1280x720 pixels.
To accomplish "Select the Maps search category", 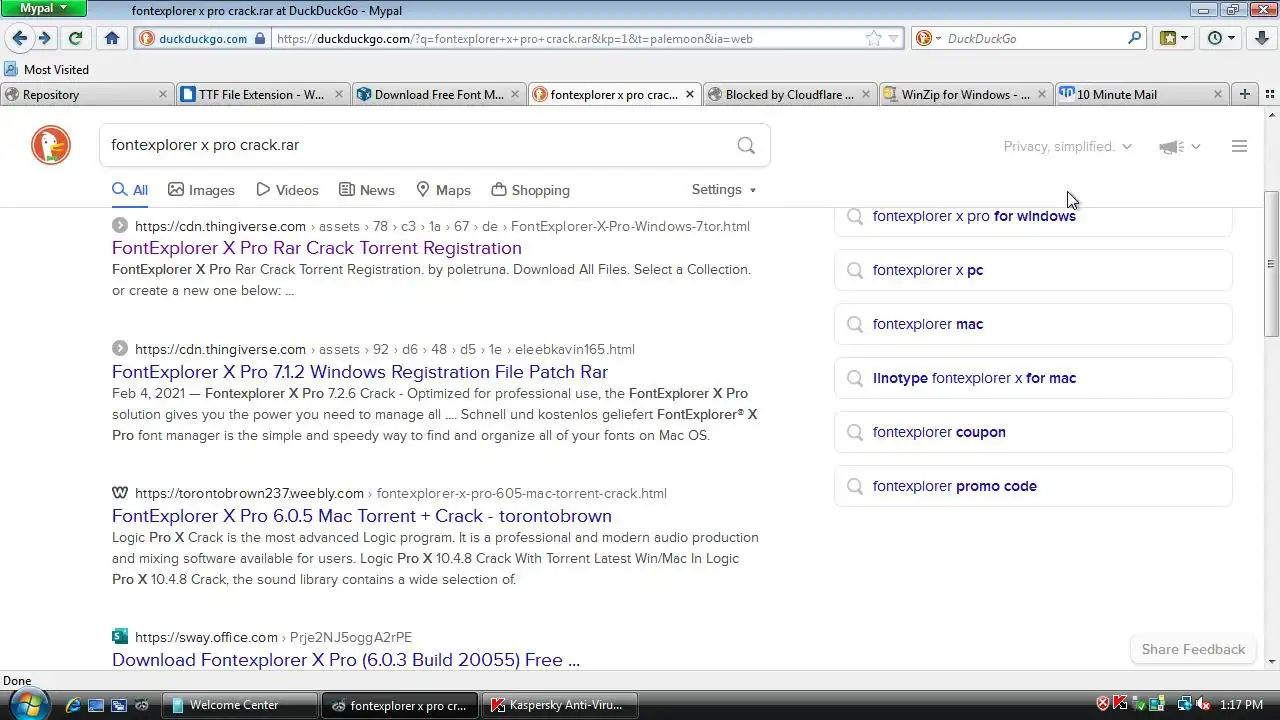I will [x=443, y=190].
